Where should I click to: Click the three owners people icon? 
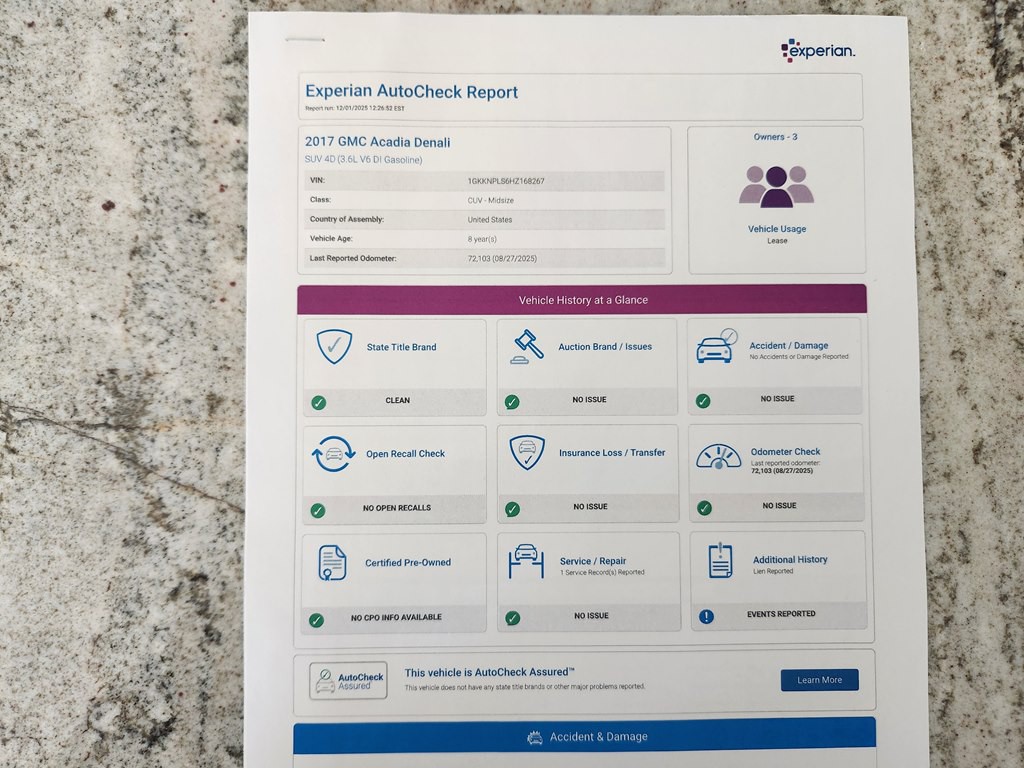tap(776, 185)
